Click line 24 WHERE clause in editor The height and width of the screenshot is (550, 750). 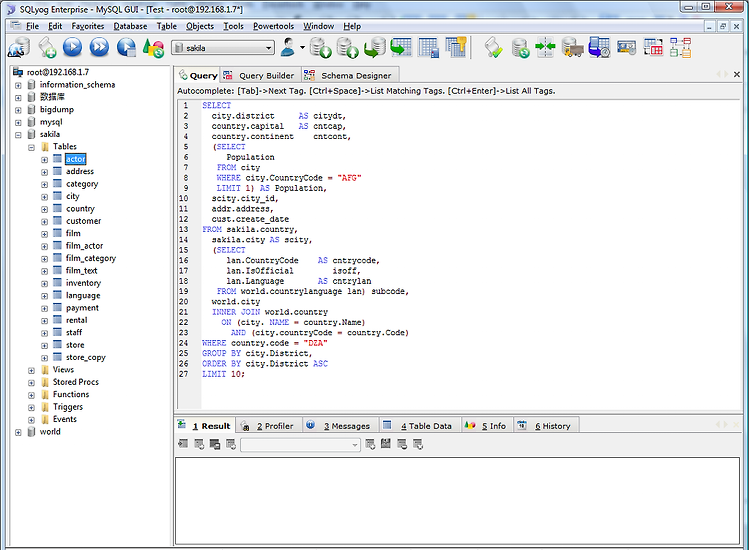click(265, 343)
